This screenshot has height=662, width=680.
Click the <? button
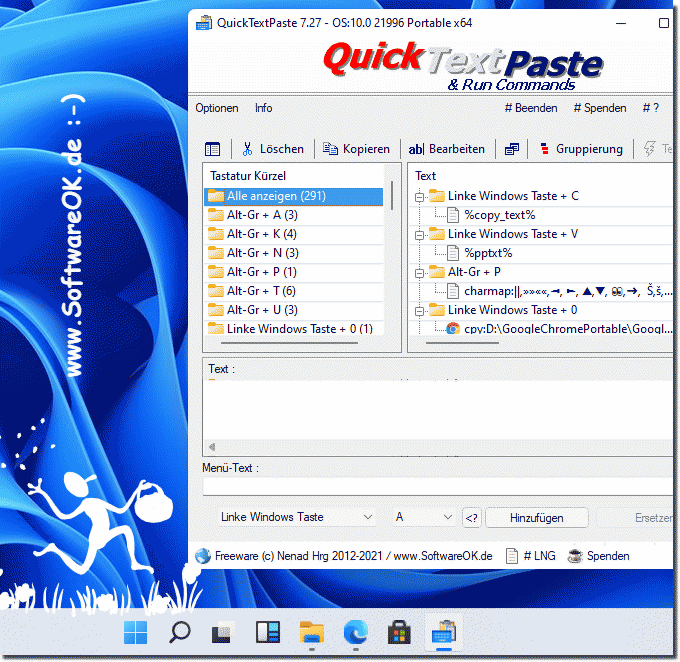[x=472, y=518]
